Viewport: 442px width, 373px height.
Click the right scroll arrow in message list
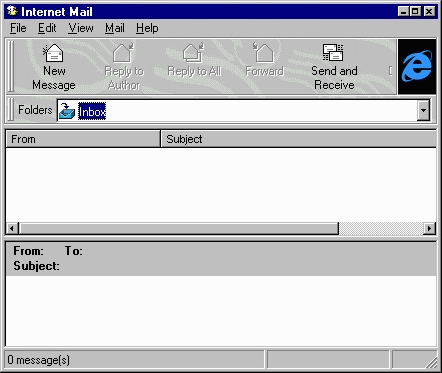[429, 228]
